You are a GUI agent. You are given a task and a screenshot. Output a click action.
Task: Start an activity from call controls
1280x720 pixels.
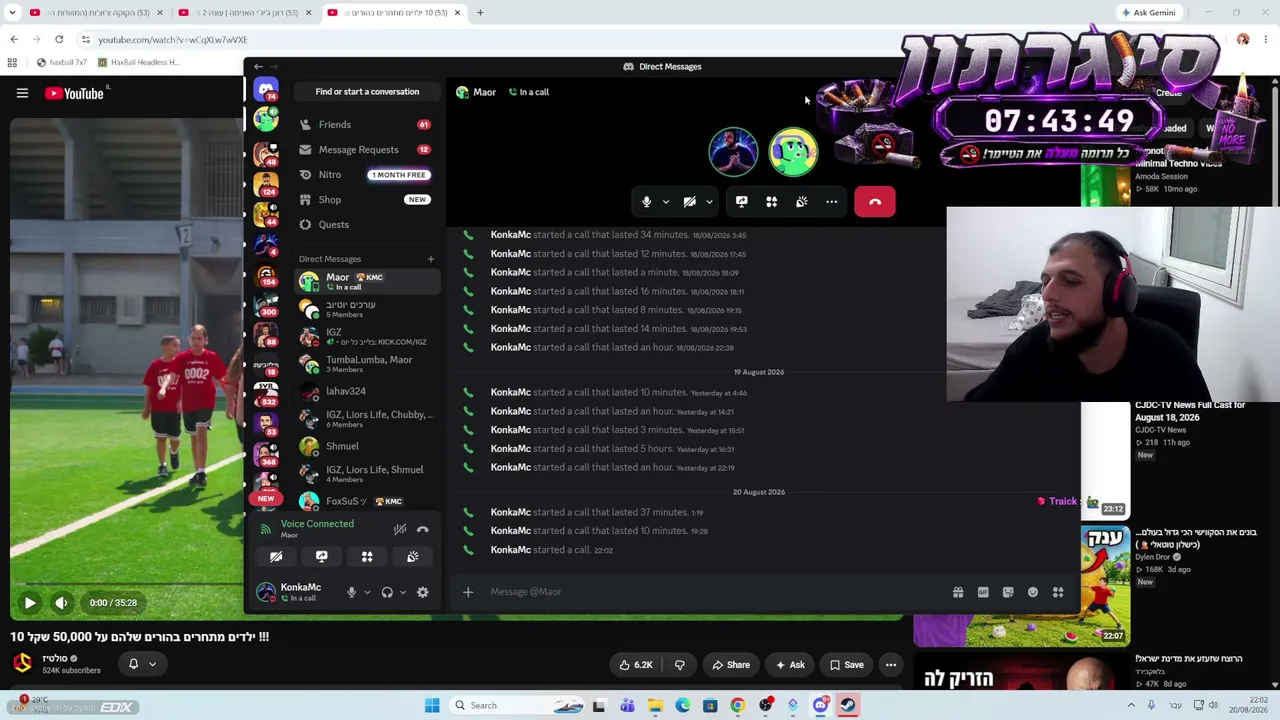771,202
